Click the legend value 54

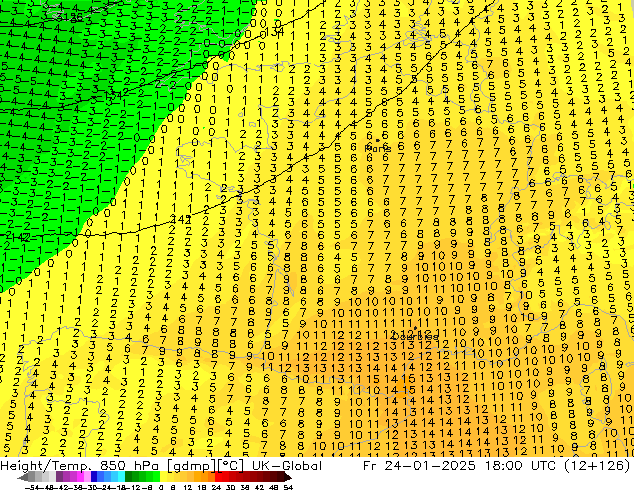288,487
